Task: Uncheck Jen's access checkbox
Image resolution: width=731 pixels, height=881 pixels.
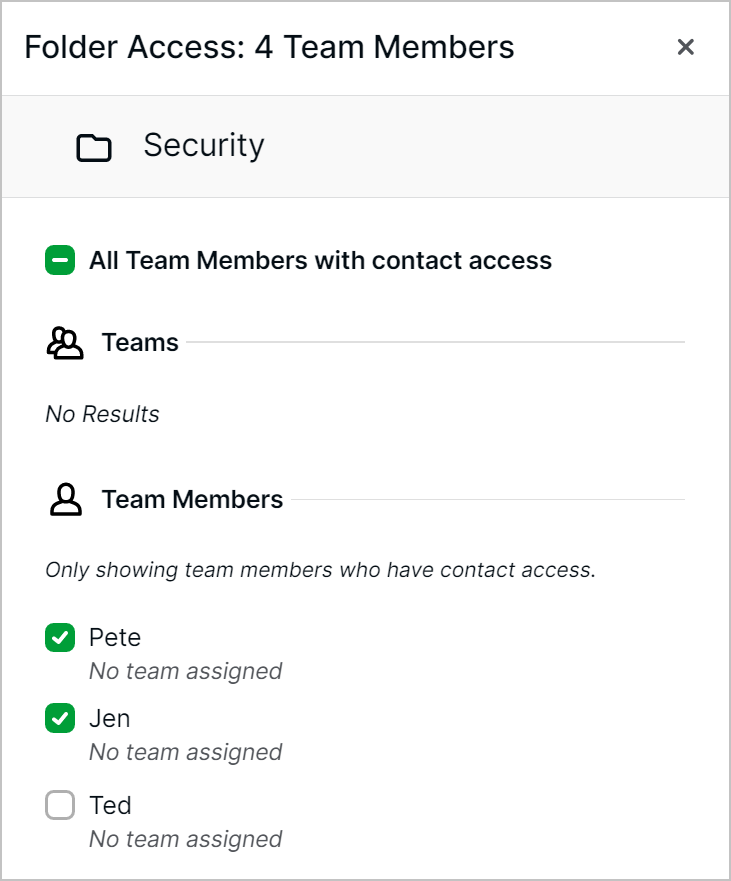Action: coord(60,718)
